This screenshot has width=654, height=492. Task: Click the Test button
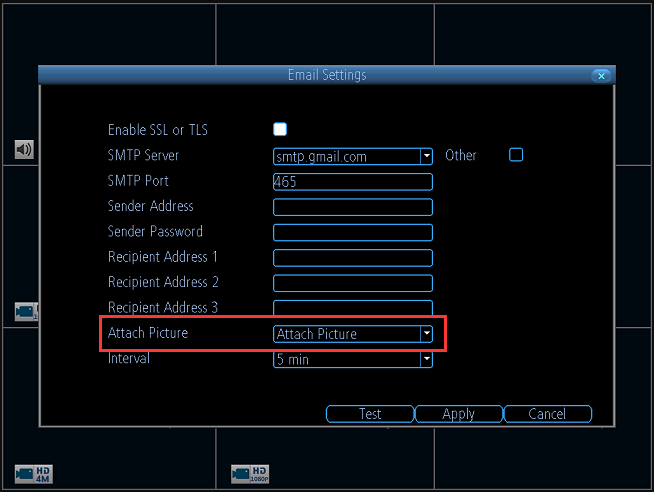[x=370, y=414]
